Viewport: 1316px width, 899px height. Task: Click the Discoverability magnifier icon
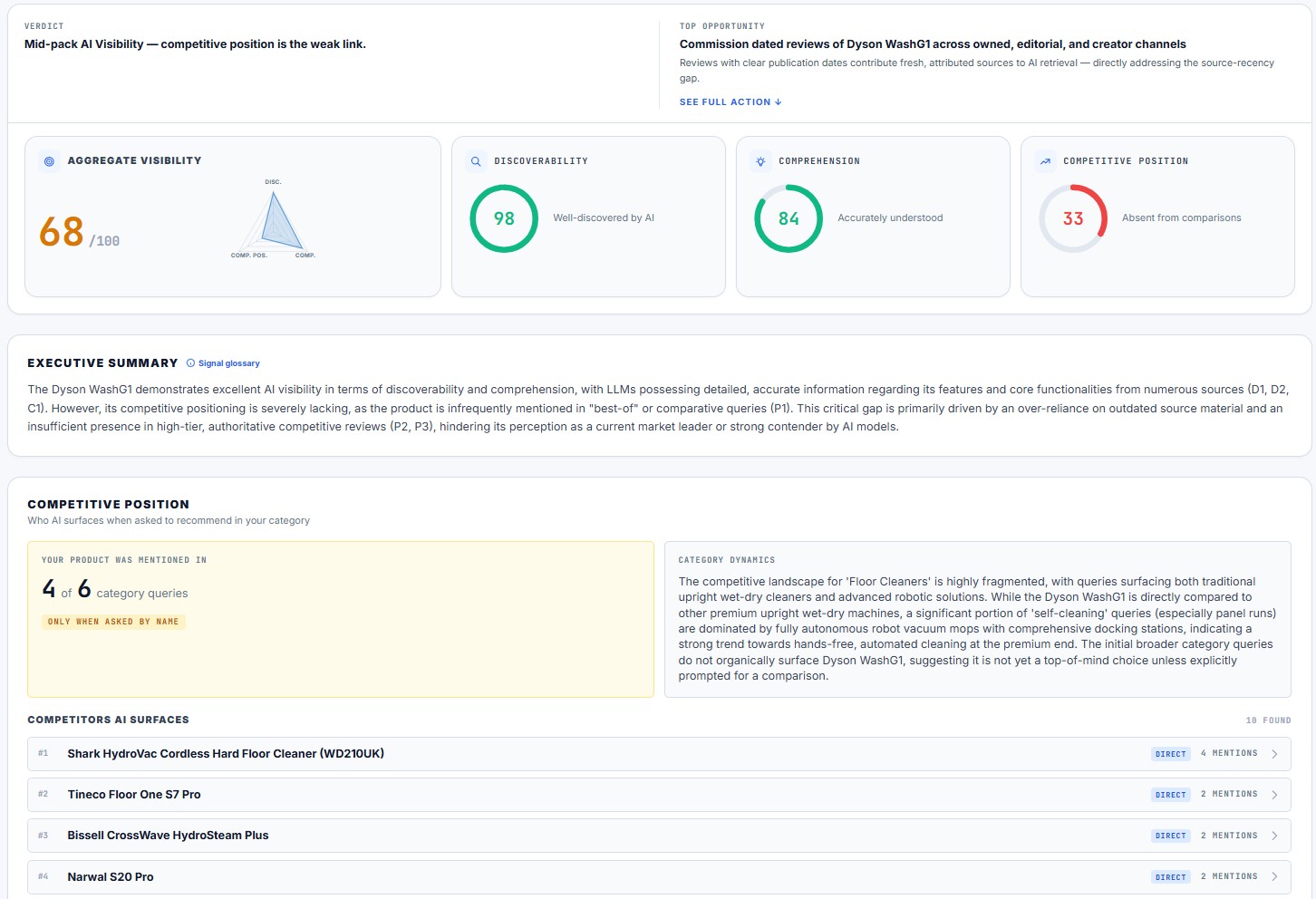[476, 161]
